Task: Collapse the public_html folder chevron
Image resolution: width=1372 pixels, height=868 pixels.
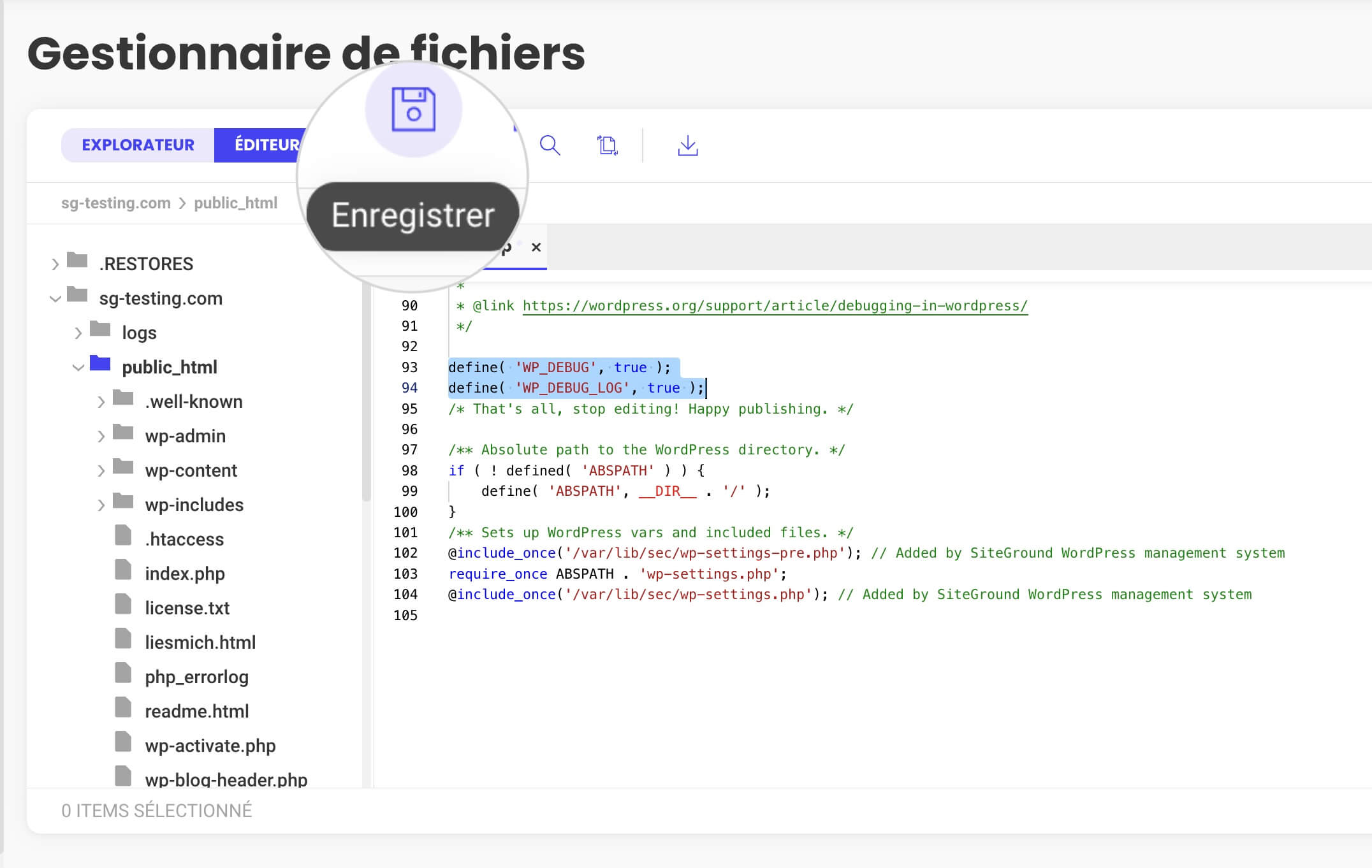Action: click(78, 367)
